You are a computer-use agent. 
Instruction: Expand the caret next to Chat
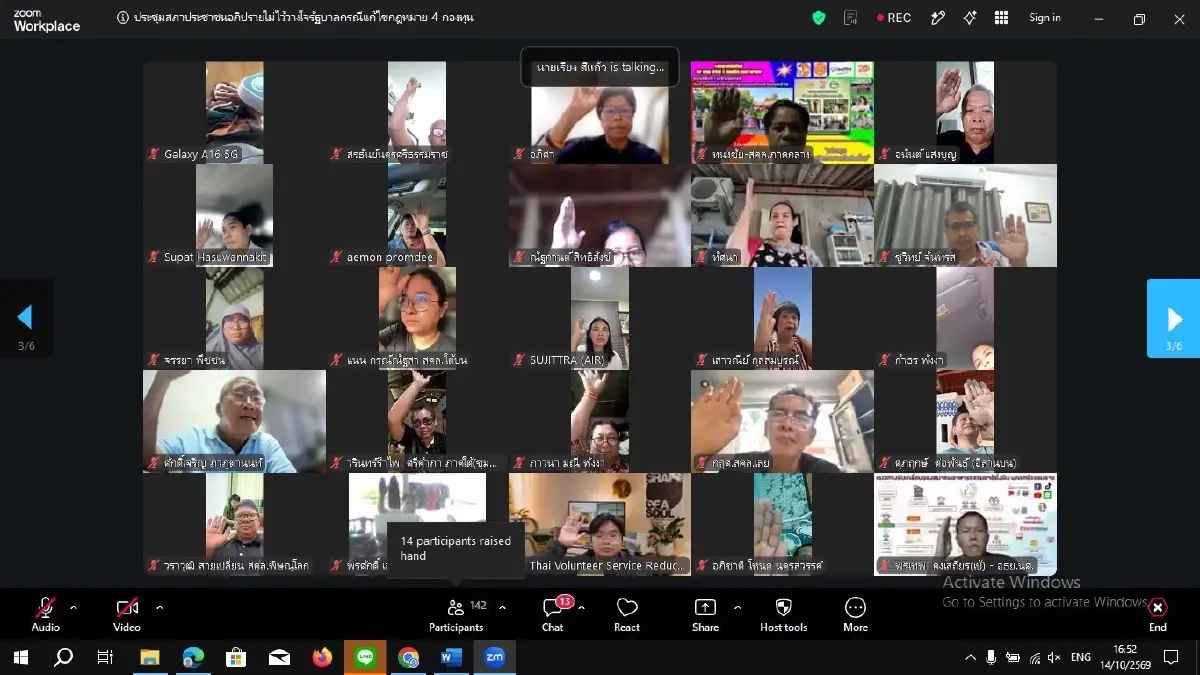pos(581,607)
